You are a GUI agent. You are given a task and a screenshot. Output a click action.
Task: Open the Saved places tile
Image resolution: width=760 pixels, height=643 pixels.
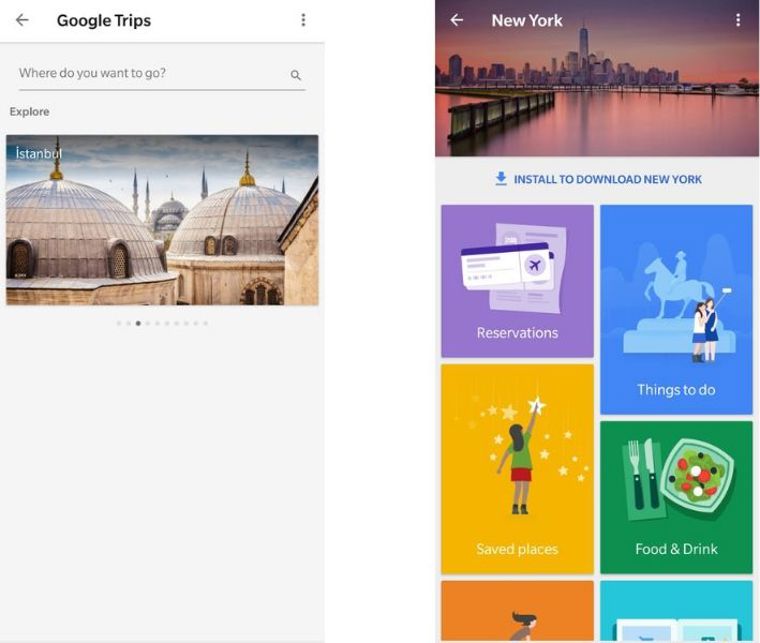click(517, 469)
